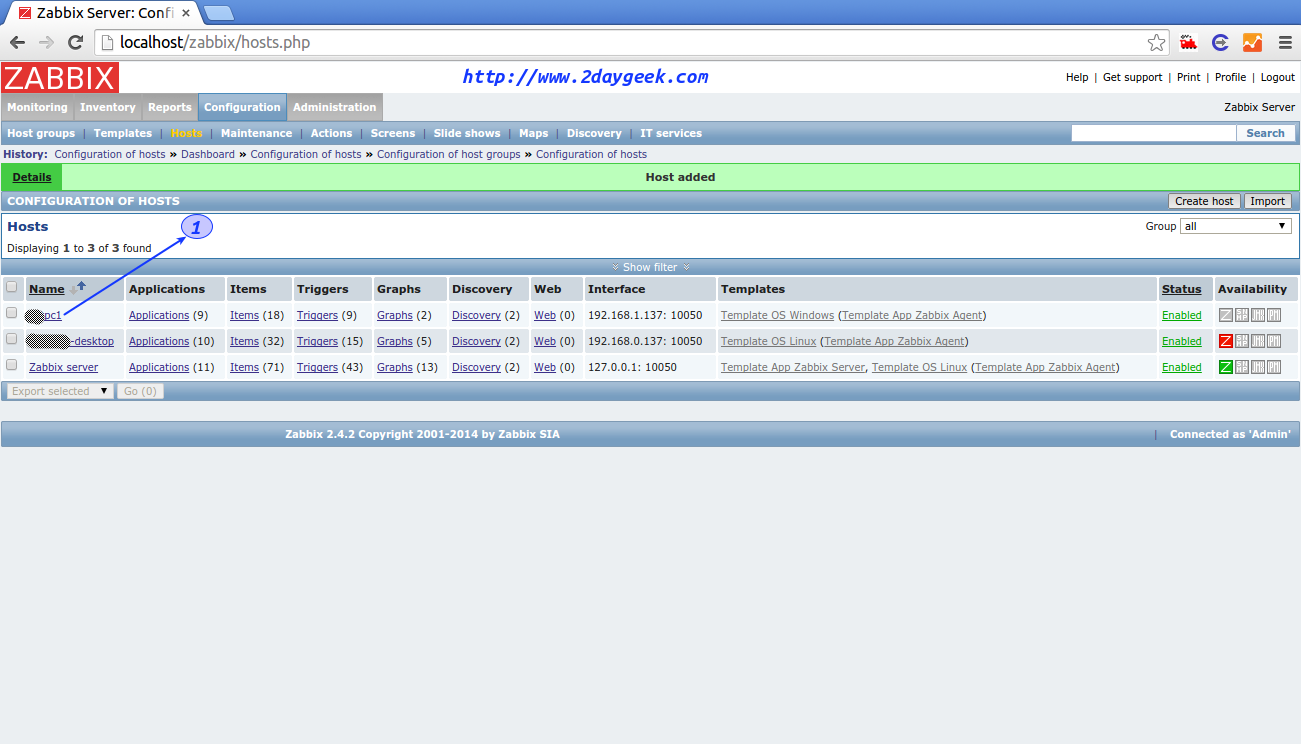1301x744 pixels.
Task: Click Details in the Host added message
Action: pyautogui.click(x=32, y=177)
